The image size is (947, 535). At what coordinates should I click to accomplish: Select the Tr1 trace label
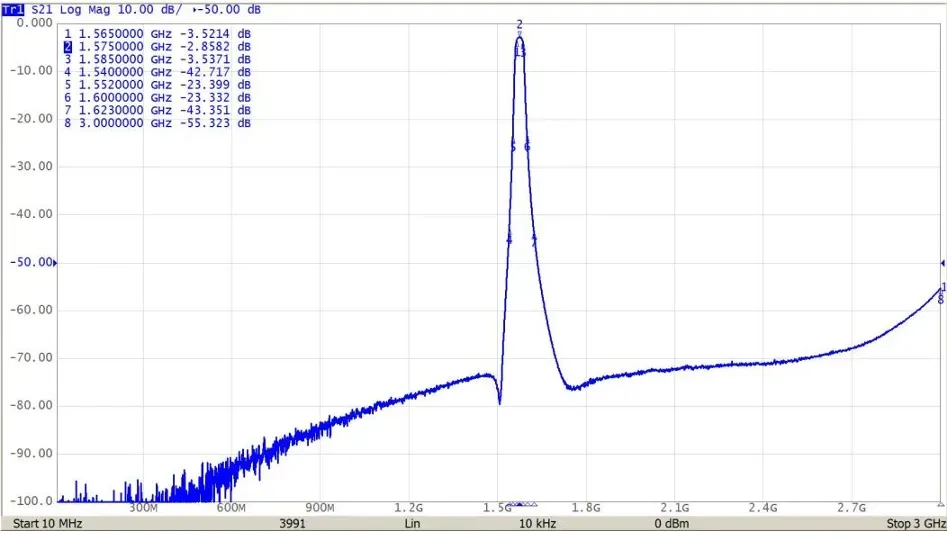(x=13, y=10)
